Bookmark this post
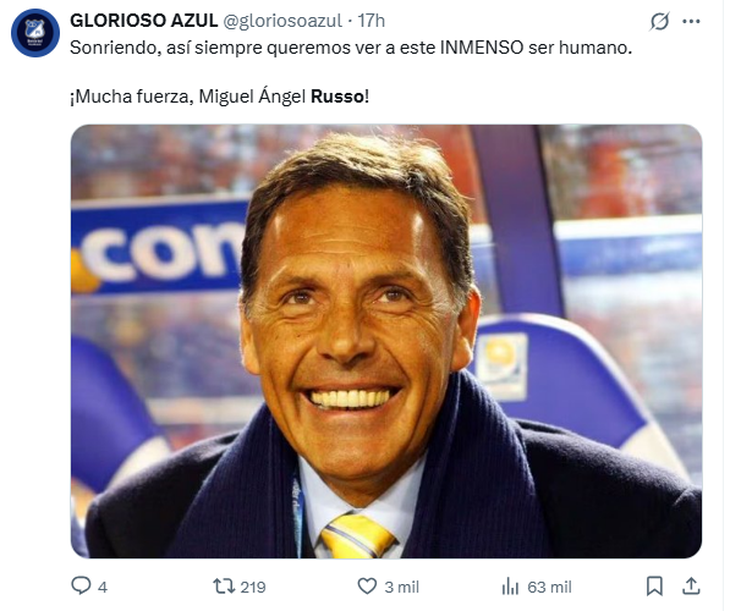This screenshot has height=611, width=730. click(x=654, y=586)
